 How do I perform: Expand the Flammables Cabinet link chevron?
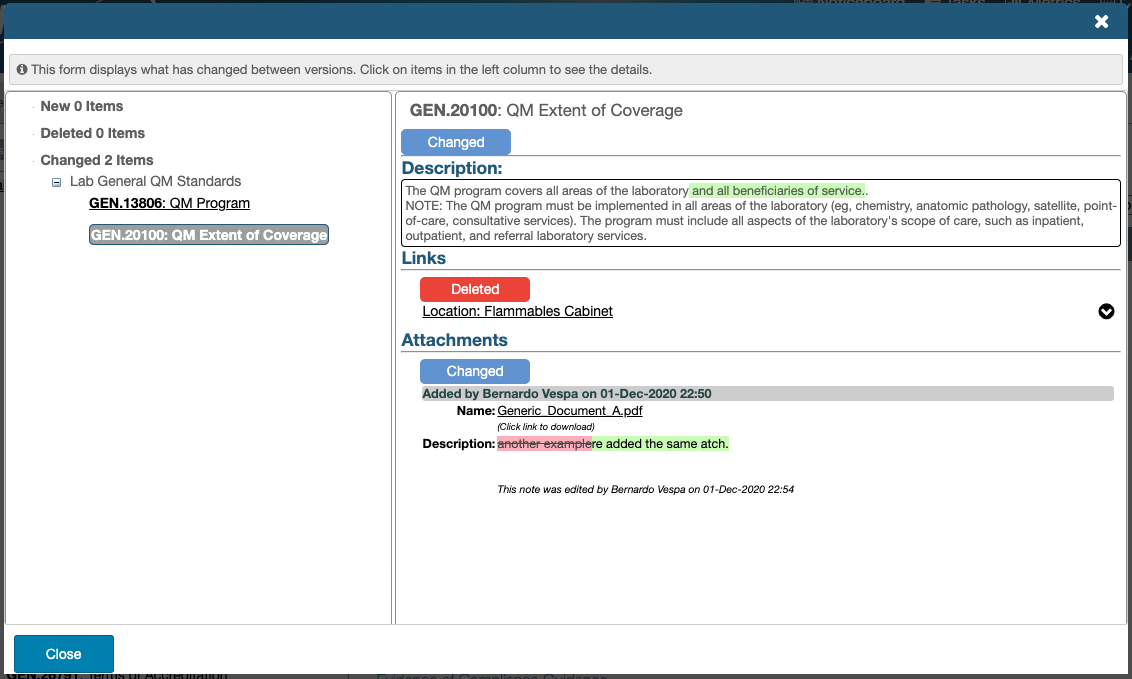click(1106, 311)
